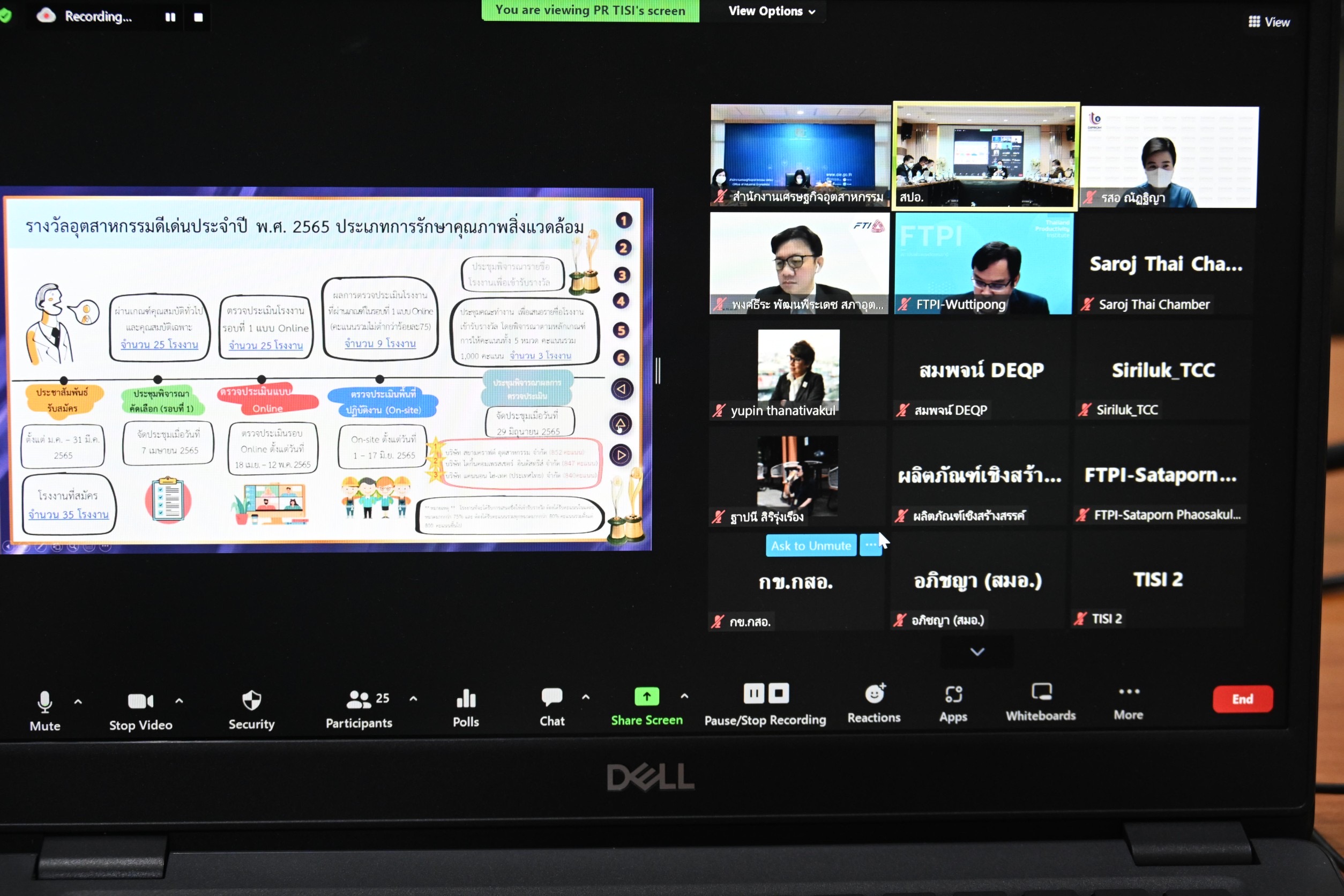
Task: Click the Stop Video camera icon
Action: click(x=140, y=700)
